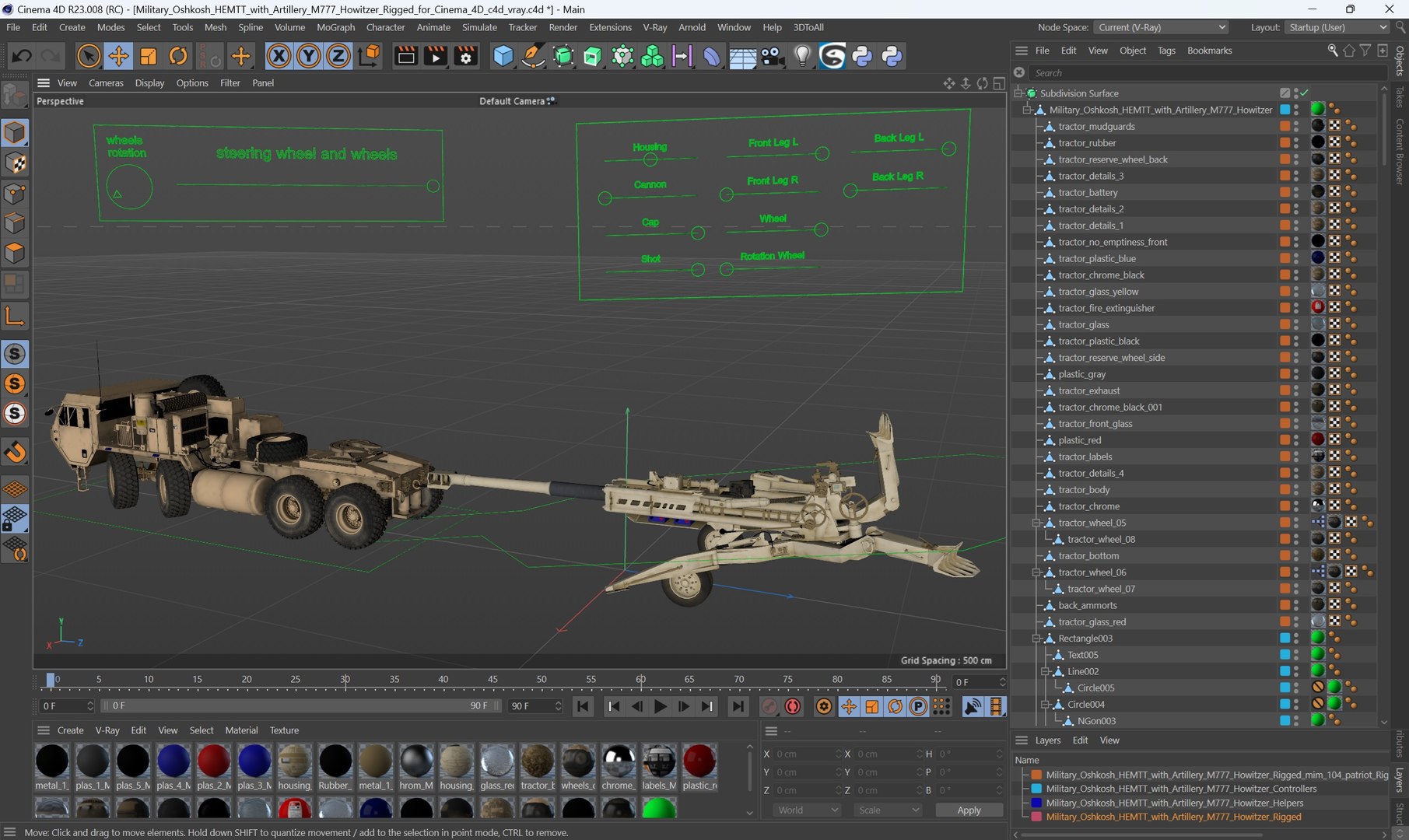Screen dimensions: 1409x840
Task: Open the MoGraph menu
Action: click(335, 27)
